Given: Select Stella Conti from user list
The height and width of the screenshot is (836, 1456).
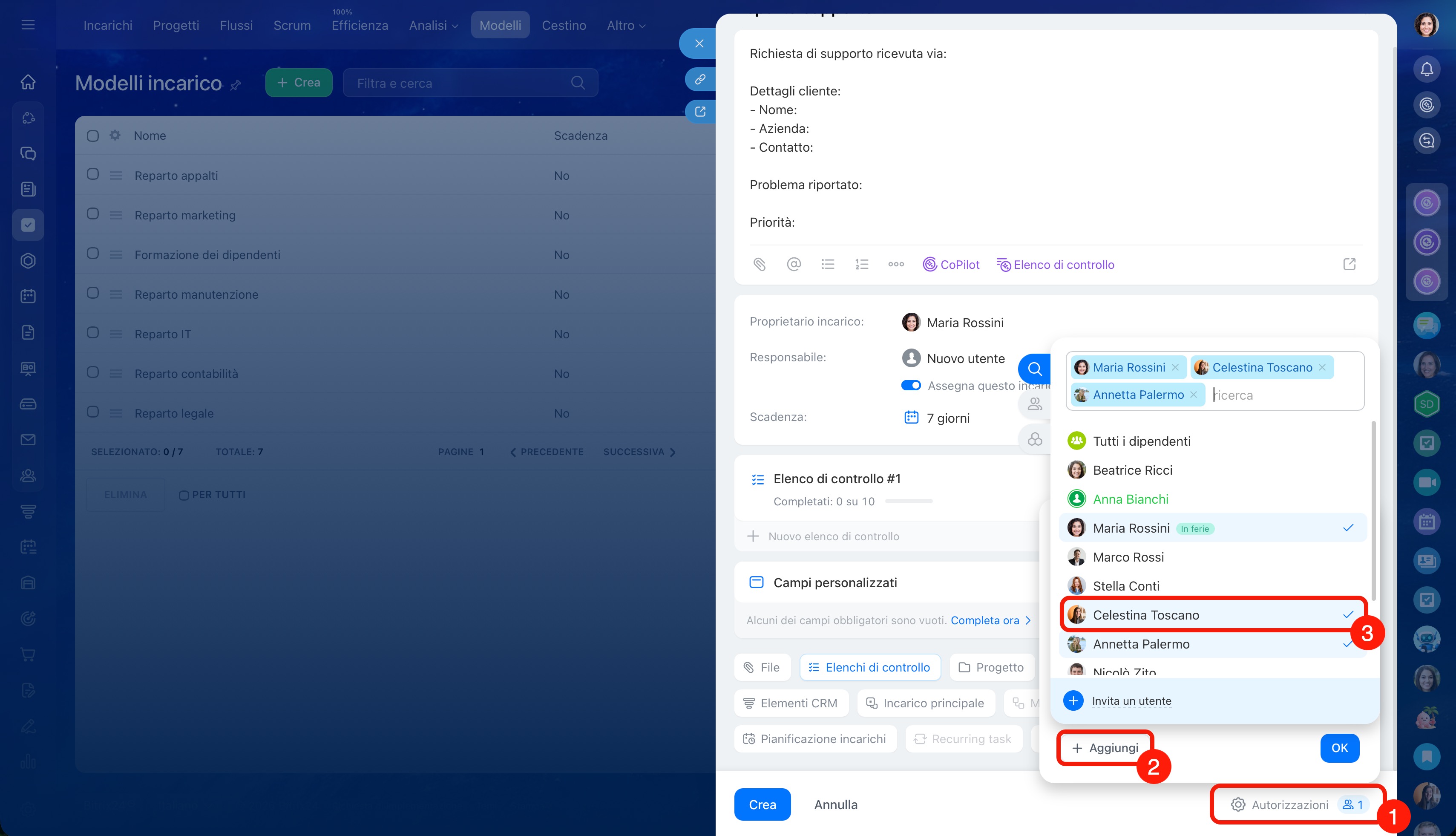Looking at the screenshot, I should point(1126,585).
